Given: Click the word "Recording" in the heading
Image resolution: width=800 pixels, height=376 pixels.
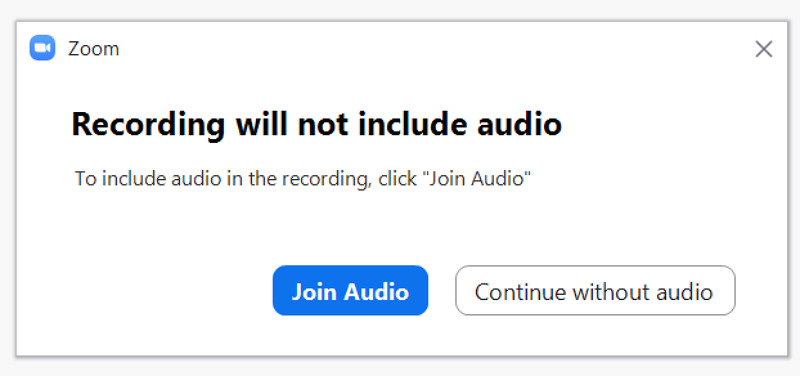Looking at the screenshot, I should [148, 126].
